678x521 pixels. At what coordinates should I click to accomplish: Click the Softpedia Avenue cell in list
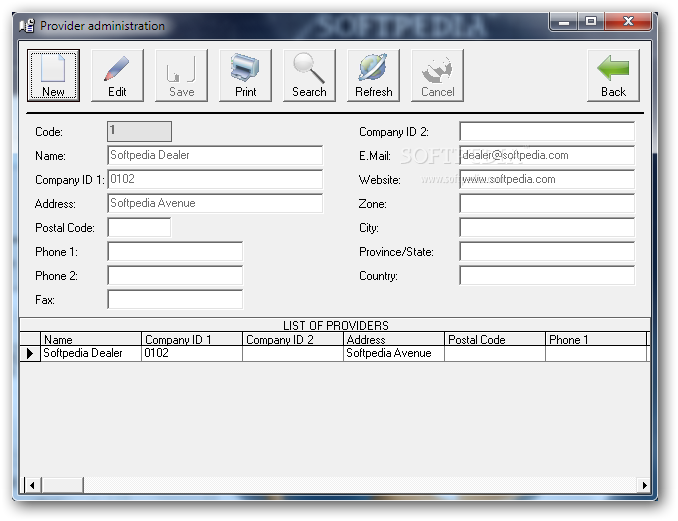pos(394,353)
